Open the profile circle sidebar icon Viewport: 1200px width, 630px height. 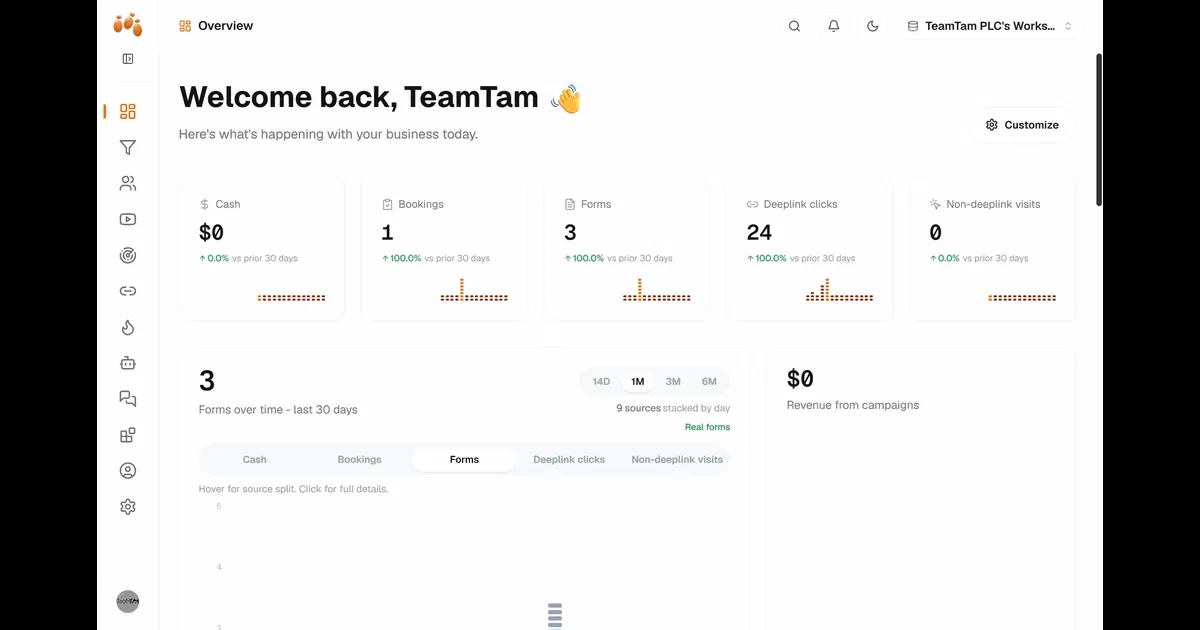pyautogui.click(x=128, y=471)
